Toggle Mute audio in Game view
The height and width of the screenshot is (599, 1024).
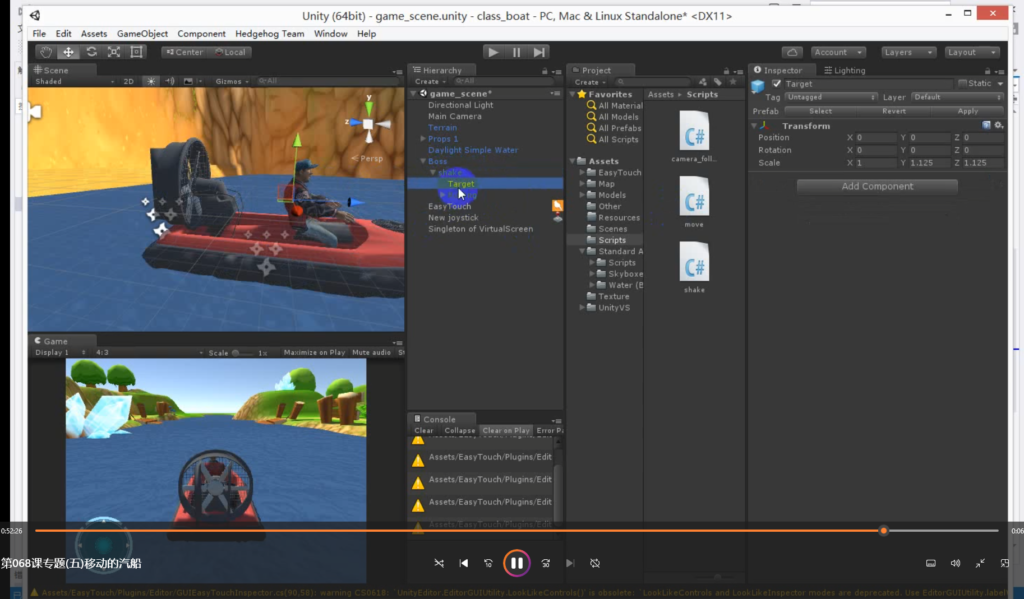coord(372,352)
